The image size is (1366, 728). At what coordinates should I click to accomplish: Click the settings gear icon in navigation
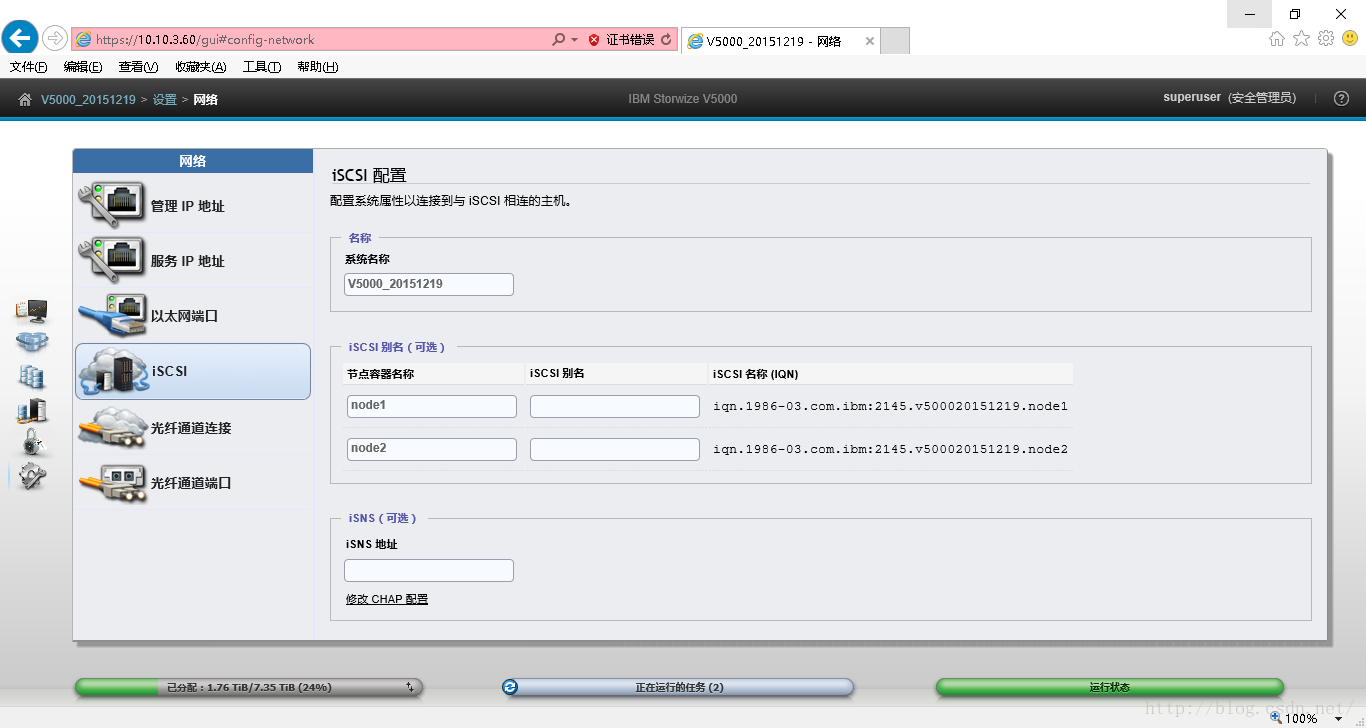click(32, 476)
